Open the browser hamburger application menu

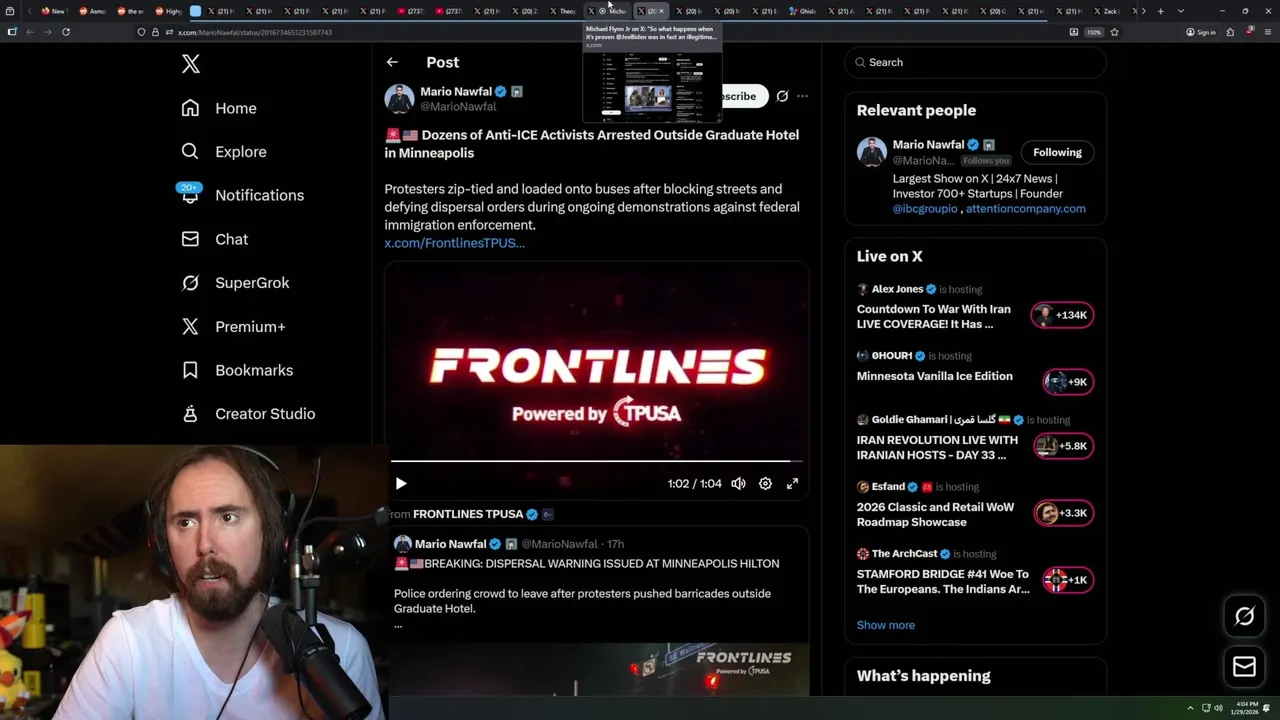point(1266,32)
